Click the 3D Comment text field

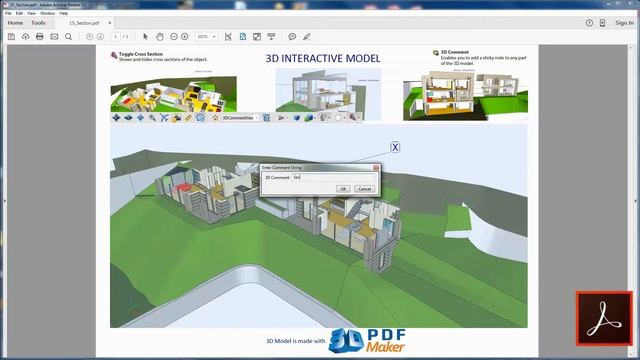point(334,178)
